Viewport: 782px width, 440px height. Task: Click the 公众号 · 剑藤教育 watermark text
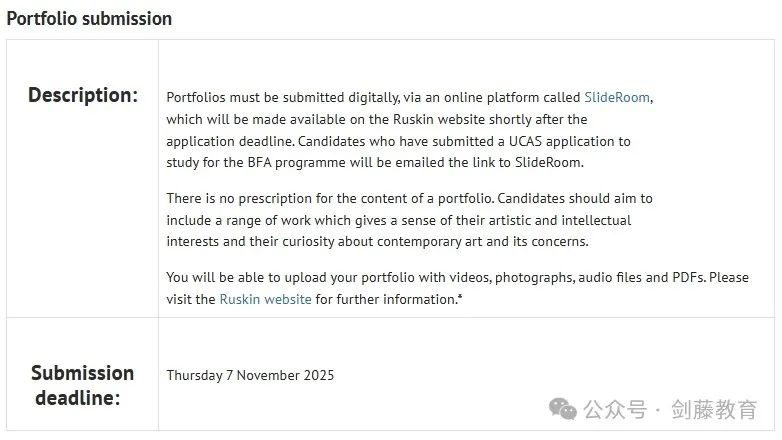coord(670,410)
